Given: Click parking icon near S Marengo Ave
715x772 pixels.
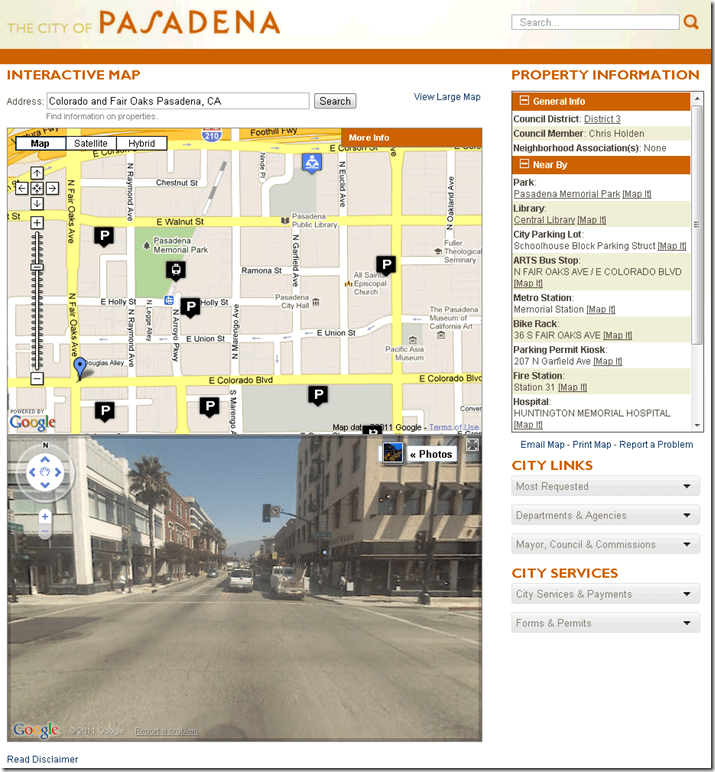Looking at the screenshot, I should (209, 407).
